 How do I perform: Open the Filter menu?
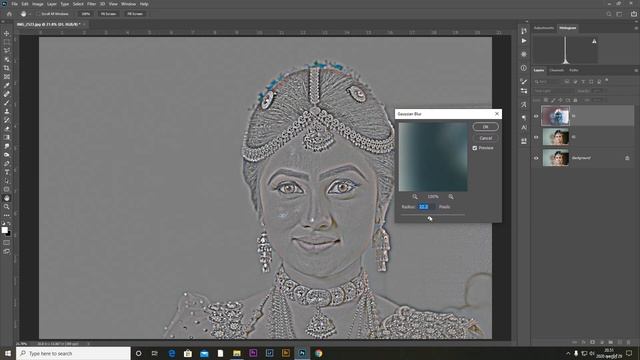91,4
